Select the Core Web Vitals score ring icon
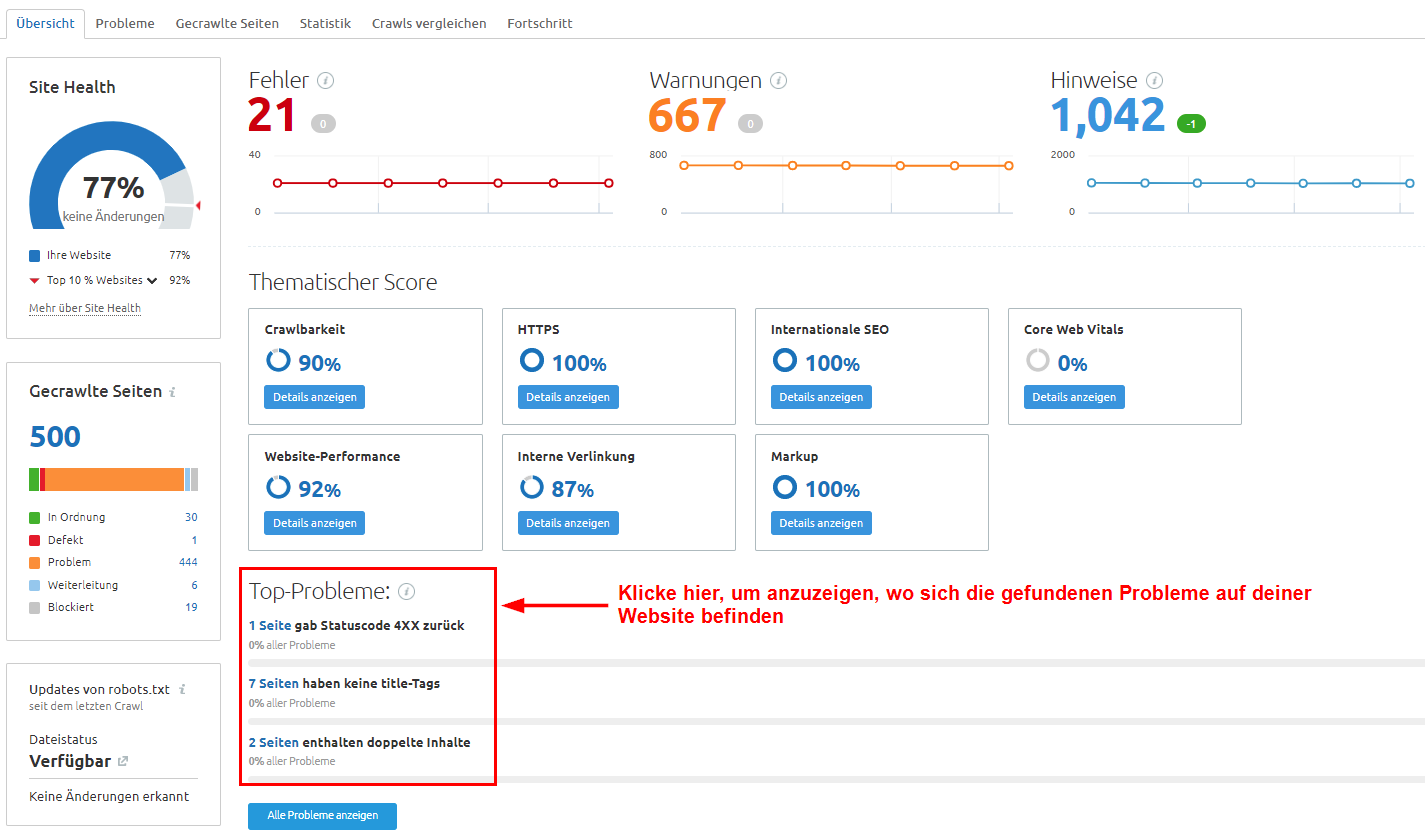 [x=1038, y=361]
